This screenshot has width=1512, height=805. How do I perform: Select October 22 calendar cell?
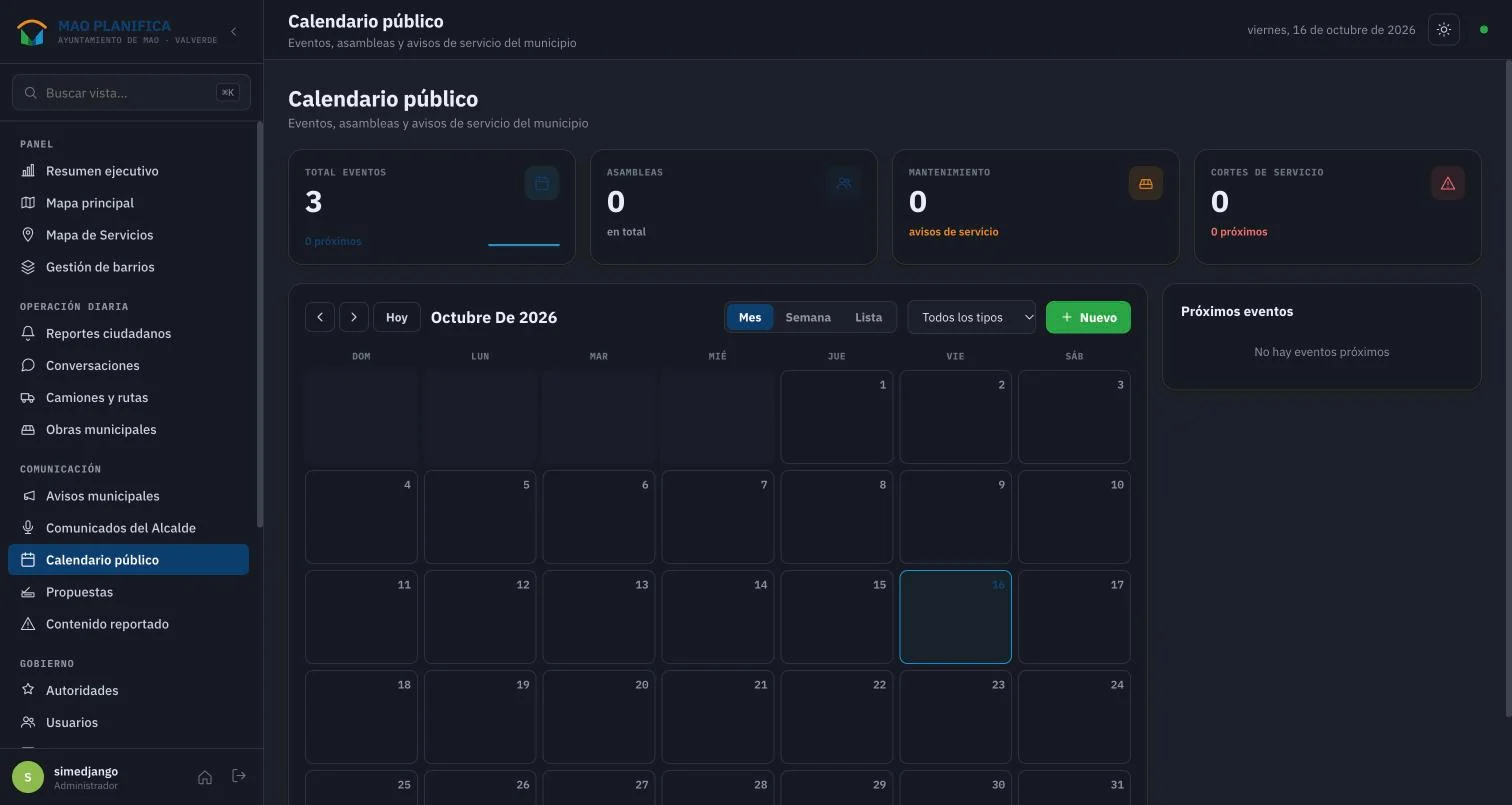[x=837, y=717]
